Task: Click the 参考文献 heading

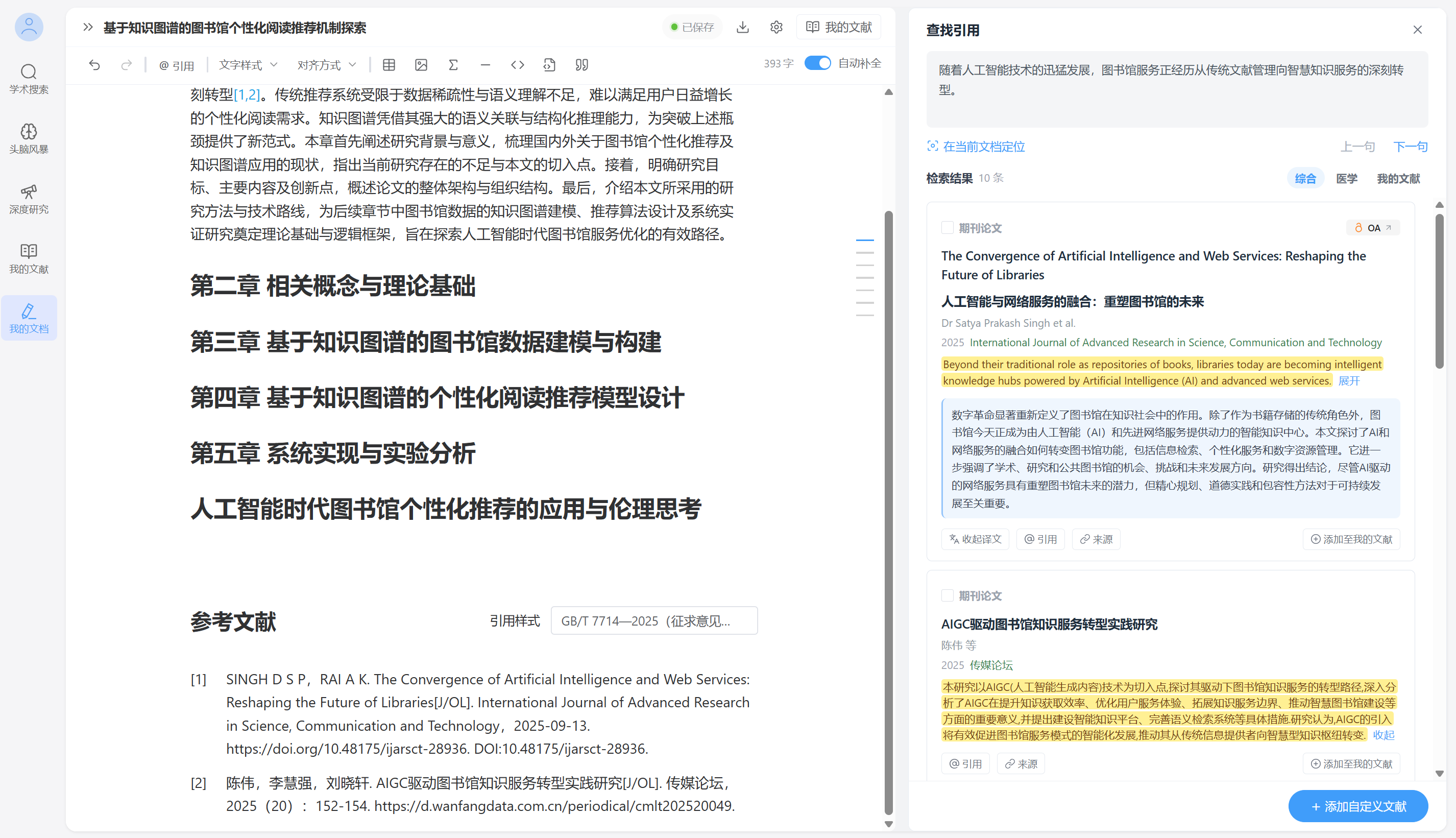Action: pos(233,621)
